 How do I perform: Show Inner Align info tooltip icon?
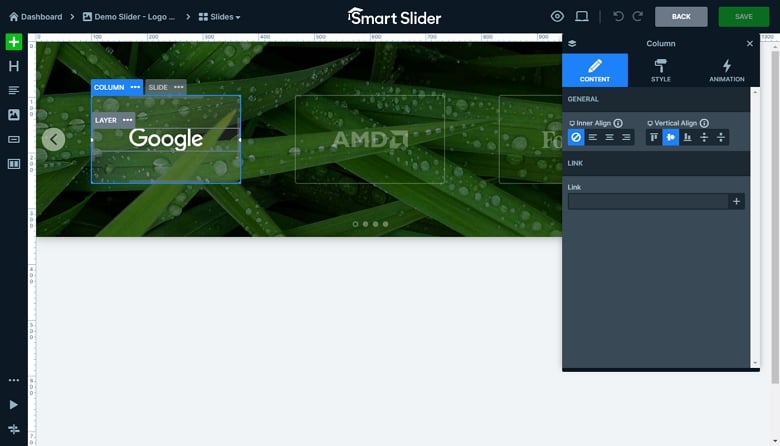(618, 123)
